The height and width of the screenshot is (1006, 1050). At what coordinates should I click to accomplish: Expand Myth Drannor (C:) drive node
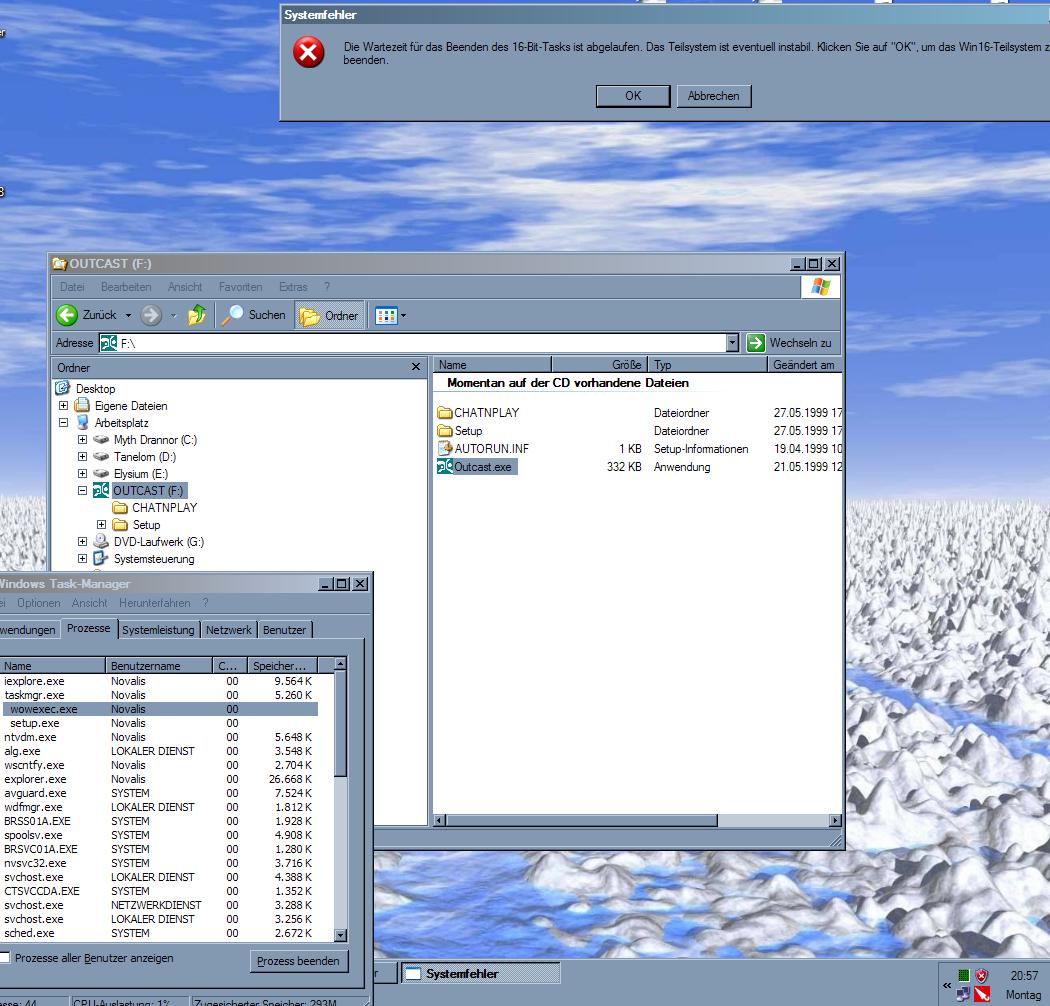coord(82,439)
